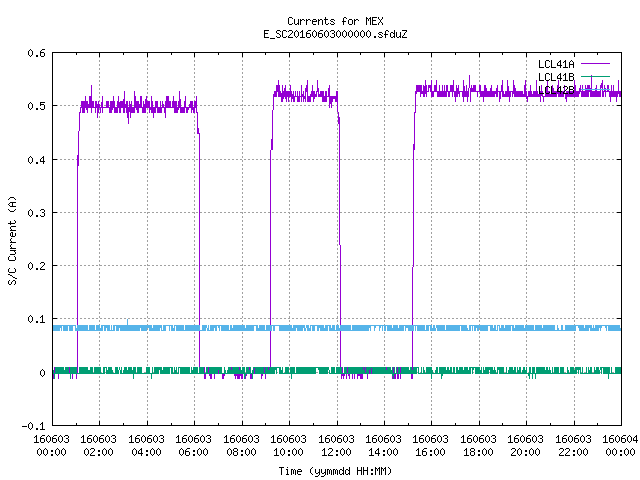Click the x-axis tick label 04:00
Screen dimensions: 640x480
[x=146, y=452]
